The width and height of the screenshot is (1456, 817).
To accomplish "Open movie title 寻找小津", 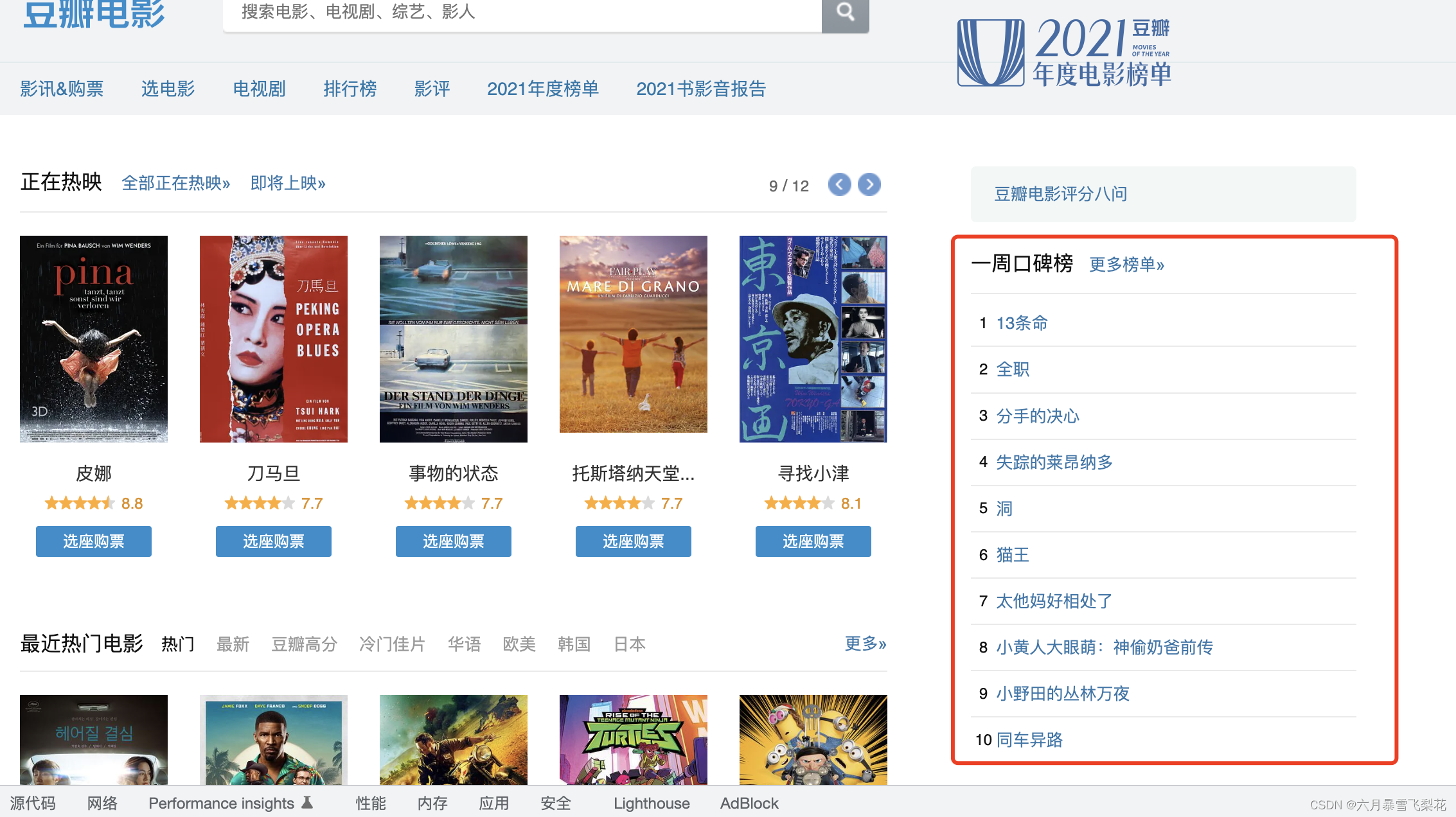I will [x=813, y=474].
